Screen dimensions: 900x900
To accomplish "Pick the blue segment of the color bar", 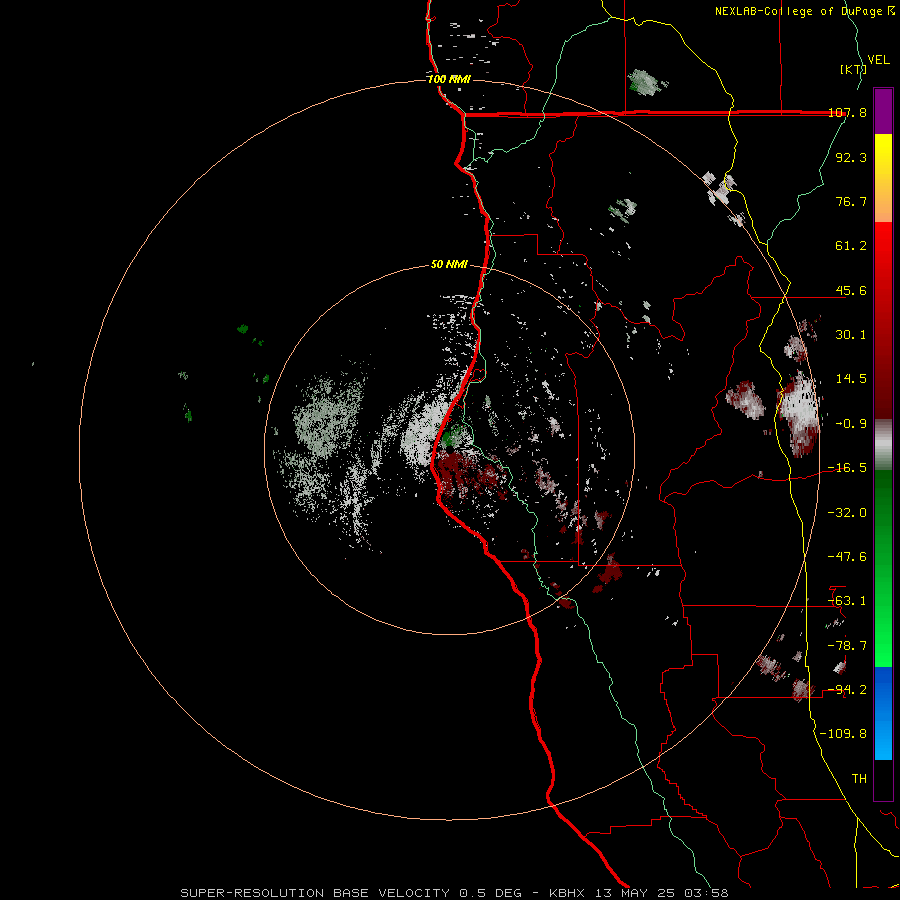I will pos(883,713).
